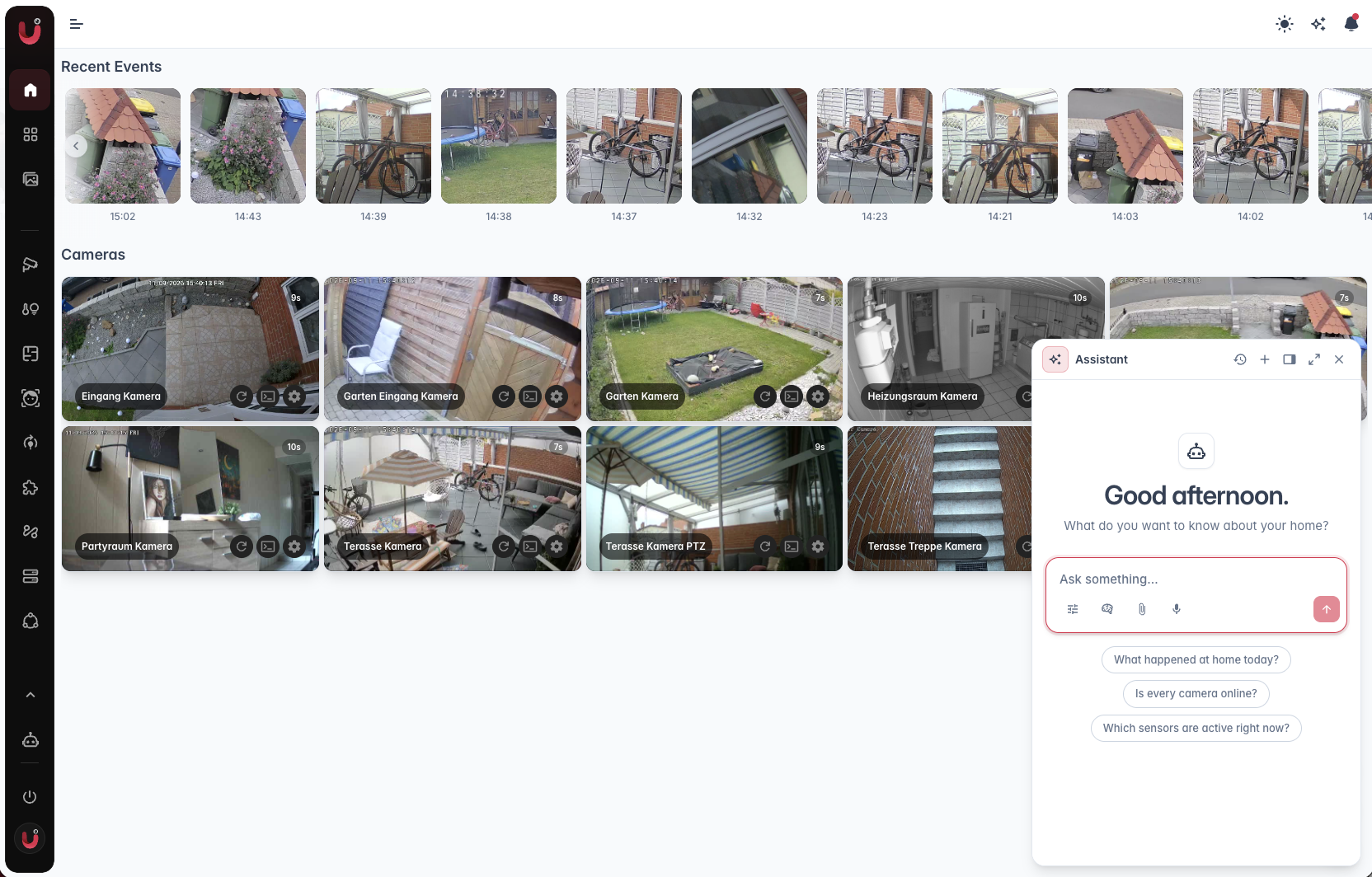Open Assistant chat history
The image size is (1372, 877).
pos(1240,359)
